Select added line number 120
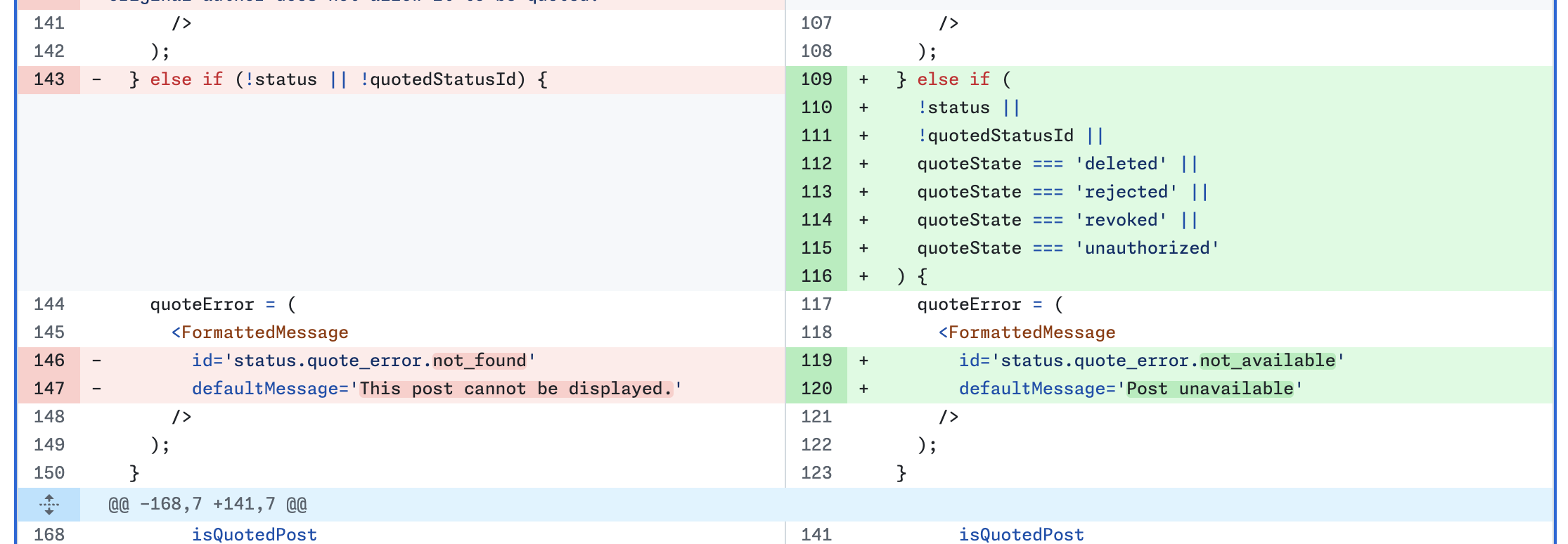 816,389
